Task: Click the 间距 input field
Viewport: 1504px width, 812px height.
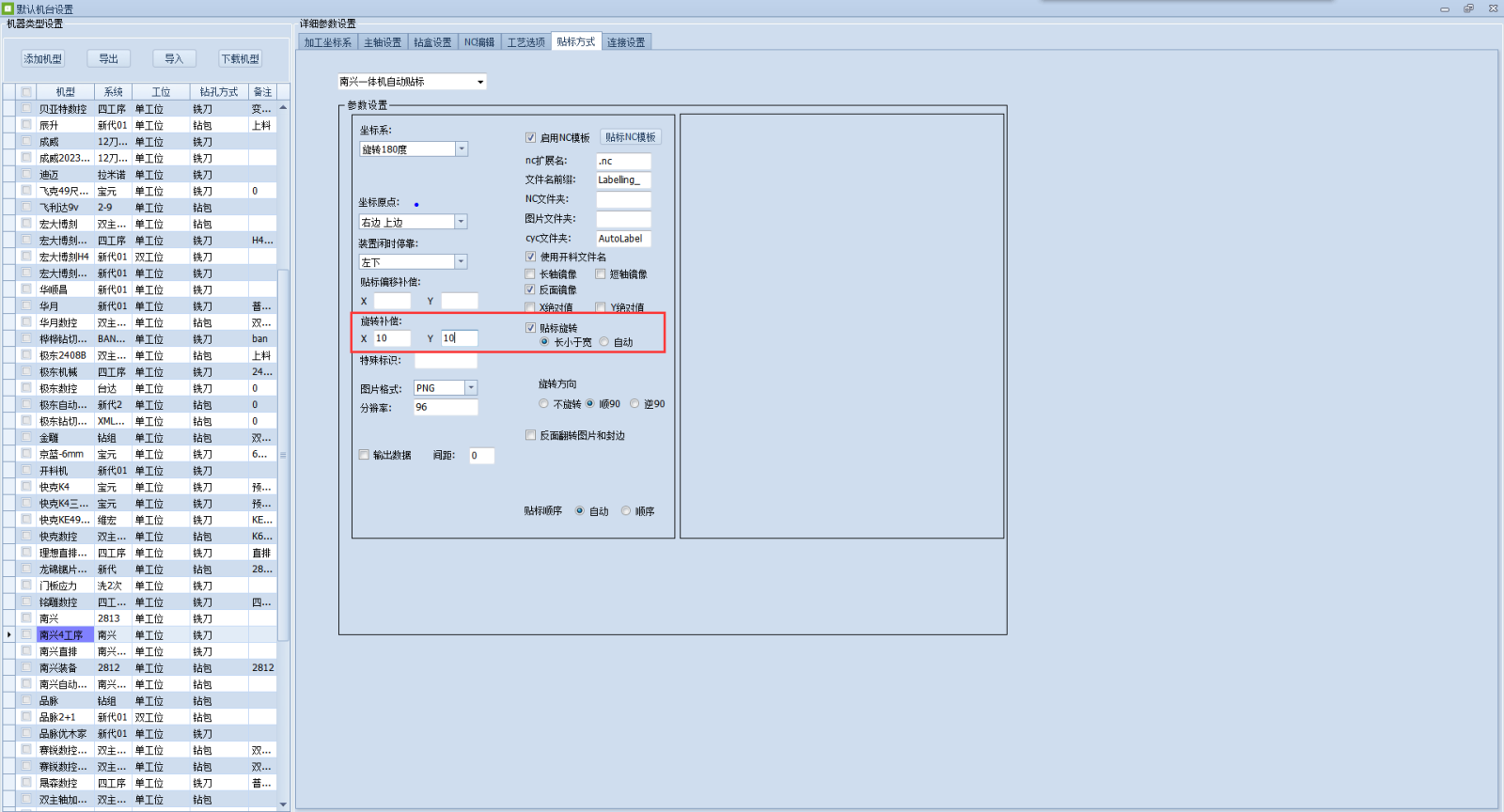Action: tap(482, 456)
